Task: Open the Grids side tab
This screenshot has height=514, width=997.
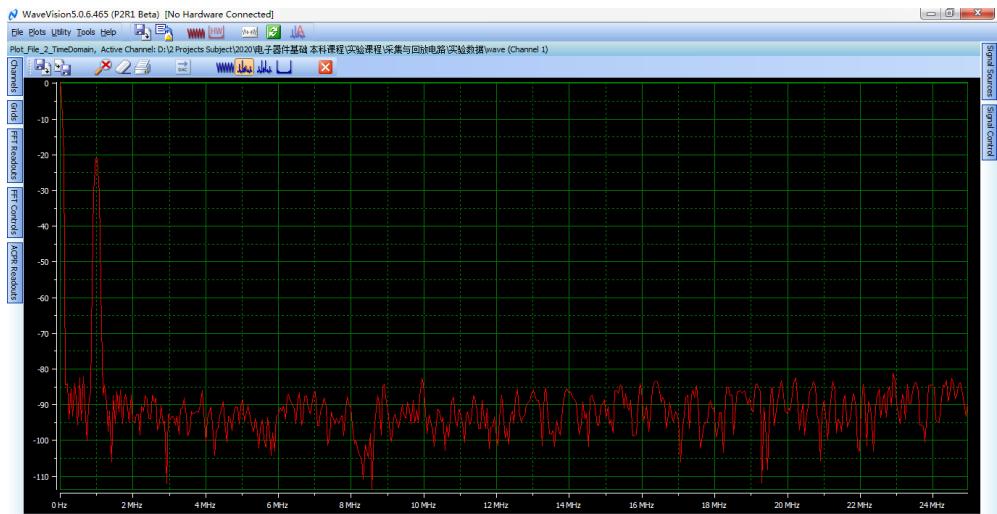Action: [x=14, y=111]
